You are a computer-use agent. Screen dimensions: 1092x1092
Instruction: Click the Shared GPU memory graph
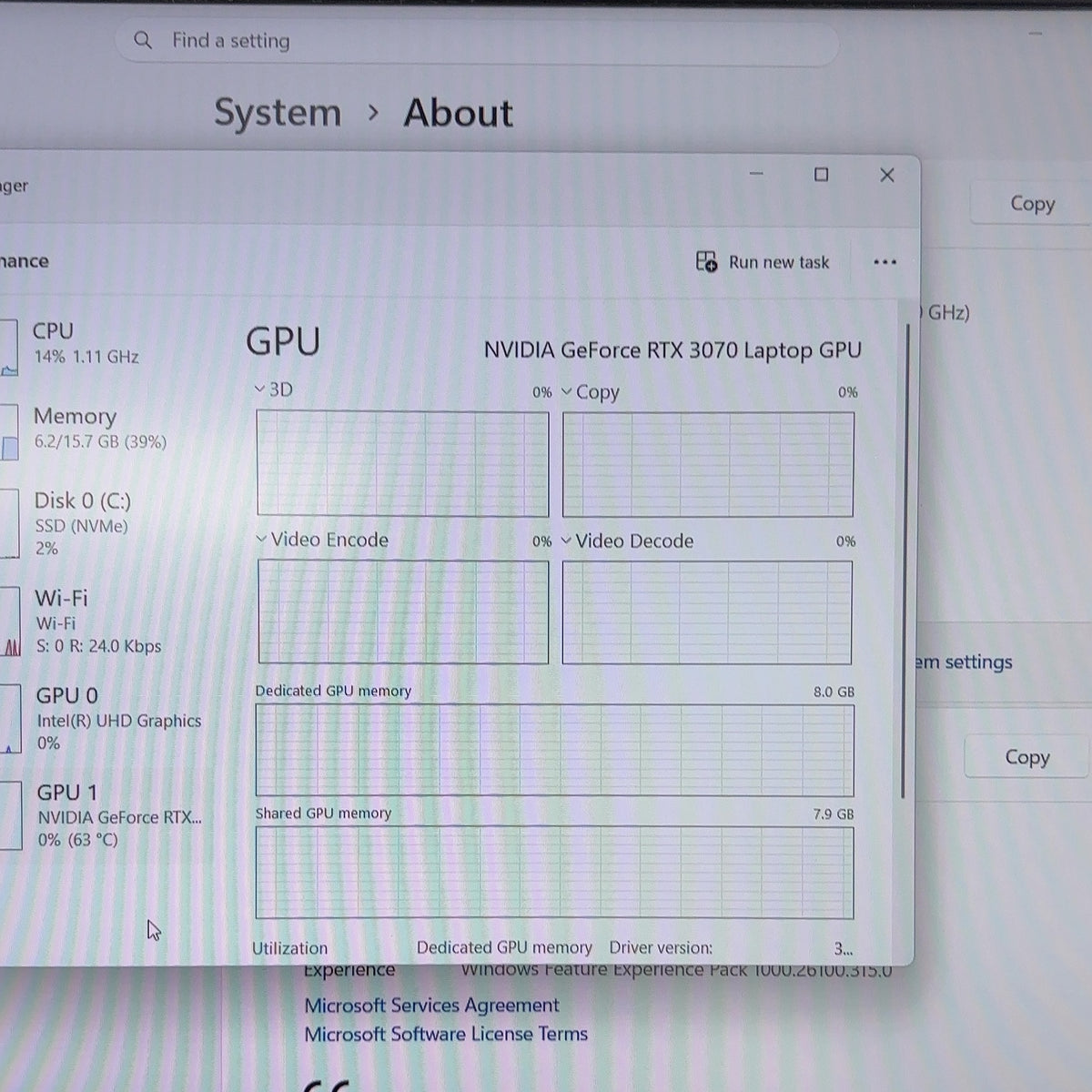pyautogui.click(x=554, y=872)
